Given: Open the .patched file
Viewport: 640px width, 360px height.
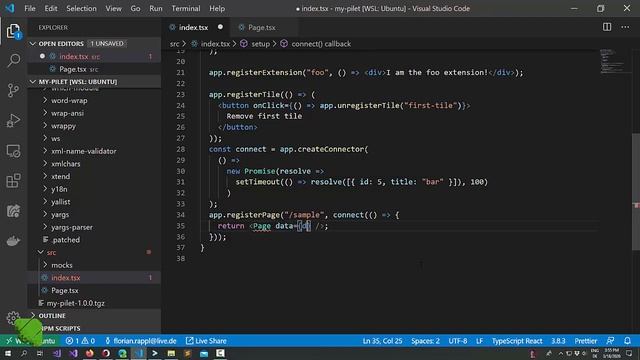Looking at the screenshot, I should click(66, 240).
